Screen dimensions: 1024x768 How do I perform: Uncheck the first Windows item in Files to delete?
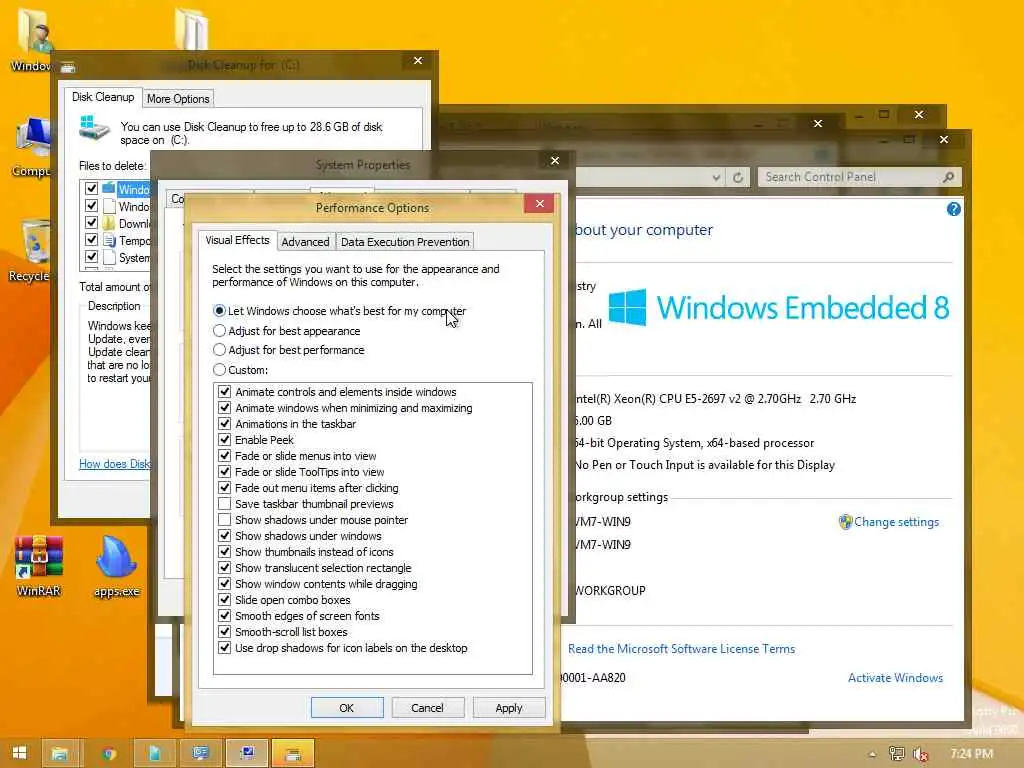click(91, 189)
